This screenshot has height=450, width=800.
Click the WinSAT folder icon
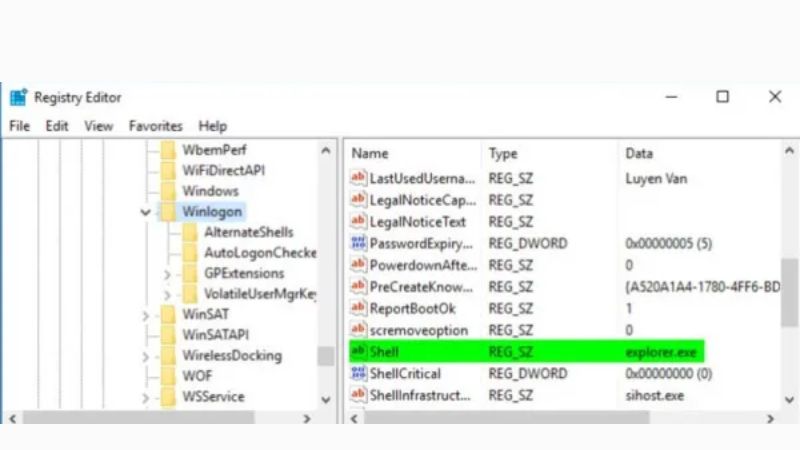pos(167,314)
